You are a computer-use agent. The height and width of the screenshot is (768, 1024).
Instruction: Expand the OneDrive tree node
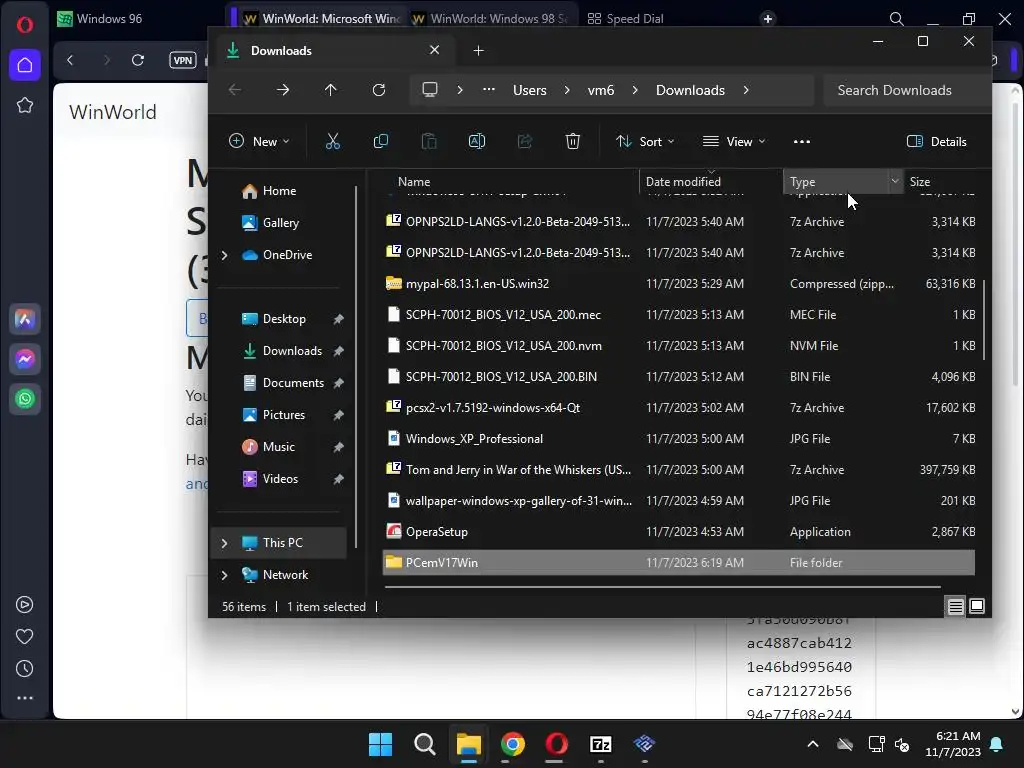click(x=225, y=255)
